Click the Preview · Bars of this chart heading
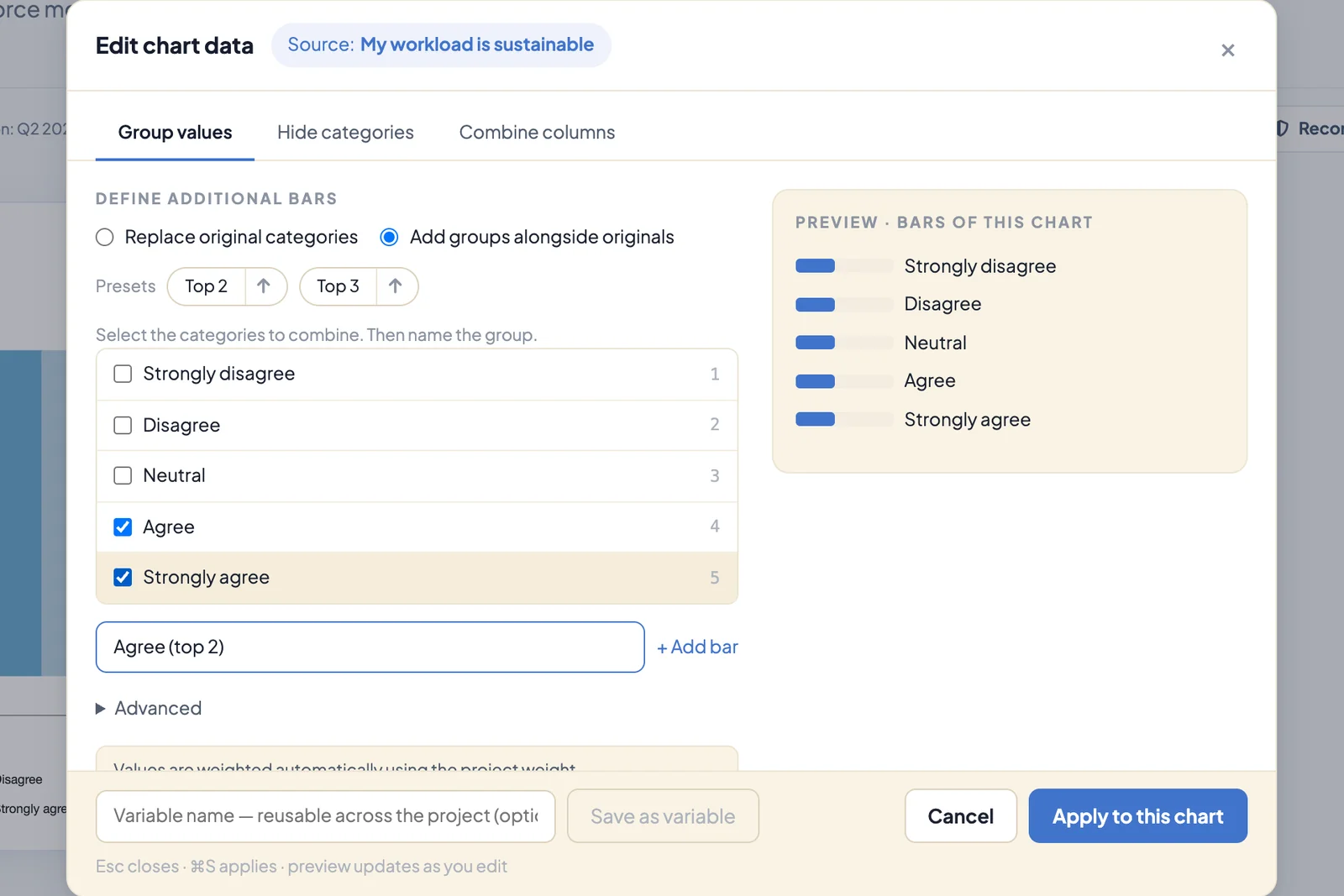The width and height of the screenshot is (1344, 896). [944, 223]
